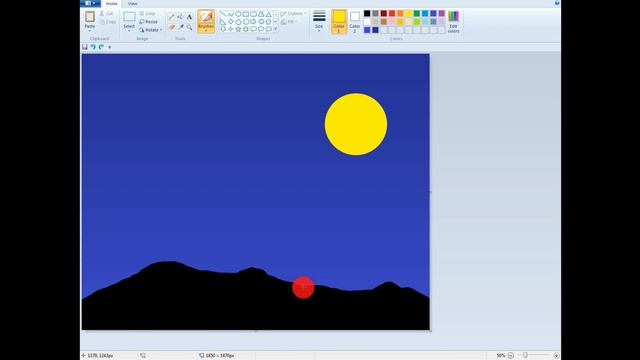Choose the Diamond shape
Image resolution: width=640 pixels, height=360 pixels.
231,22
